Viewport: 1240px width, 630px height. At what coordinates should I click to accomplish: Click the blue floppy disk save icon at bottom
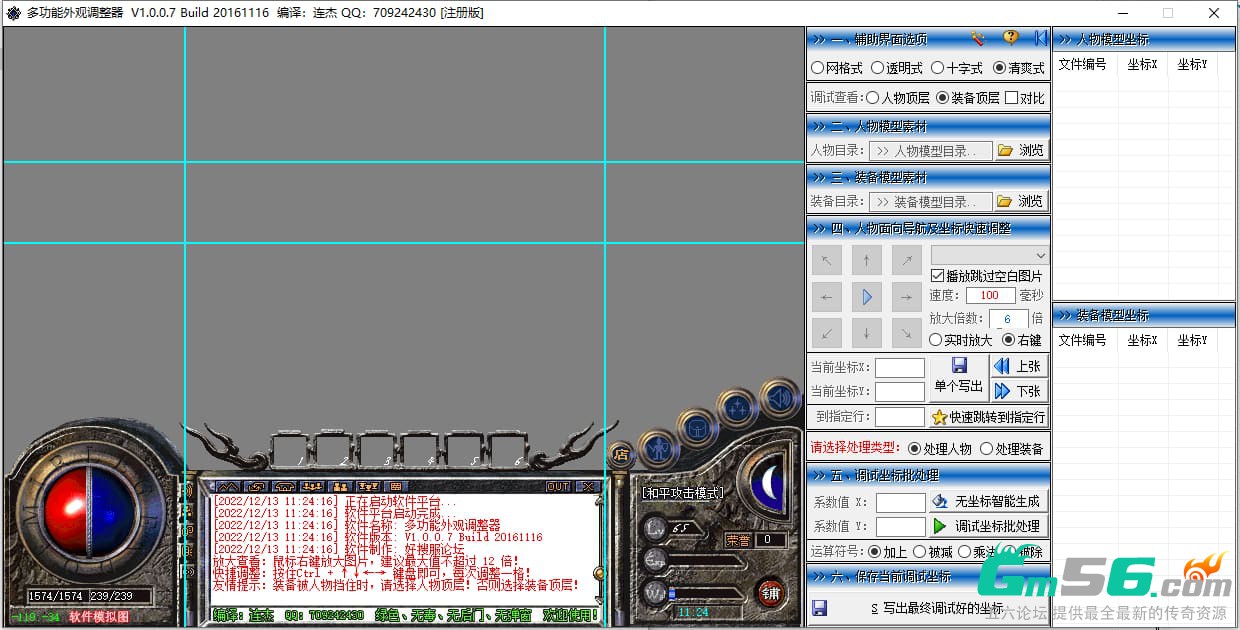point(820,607)
